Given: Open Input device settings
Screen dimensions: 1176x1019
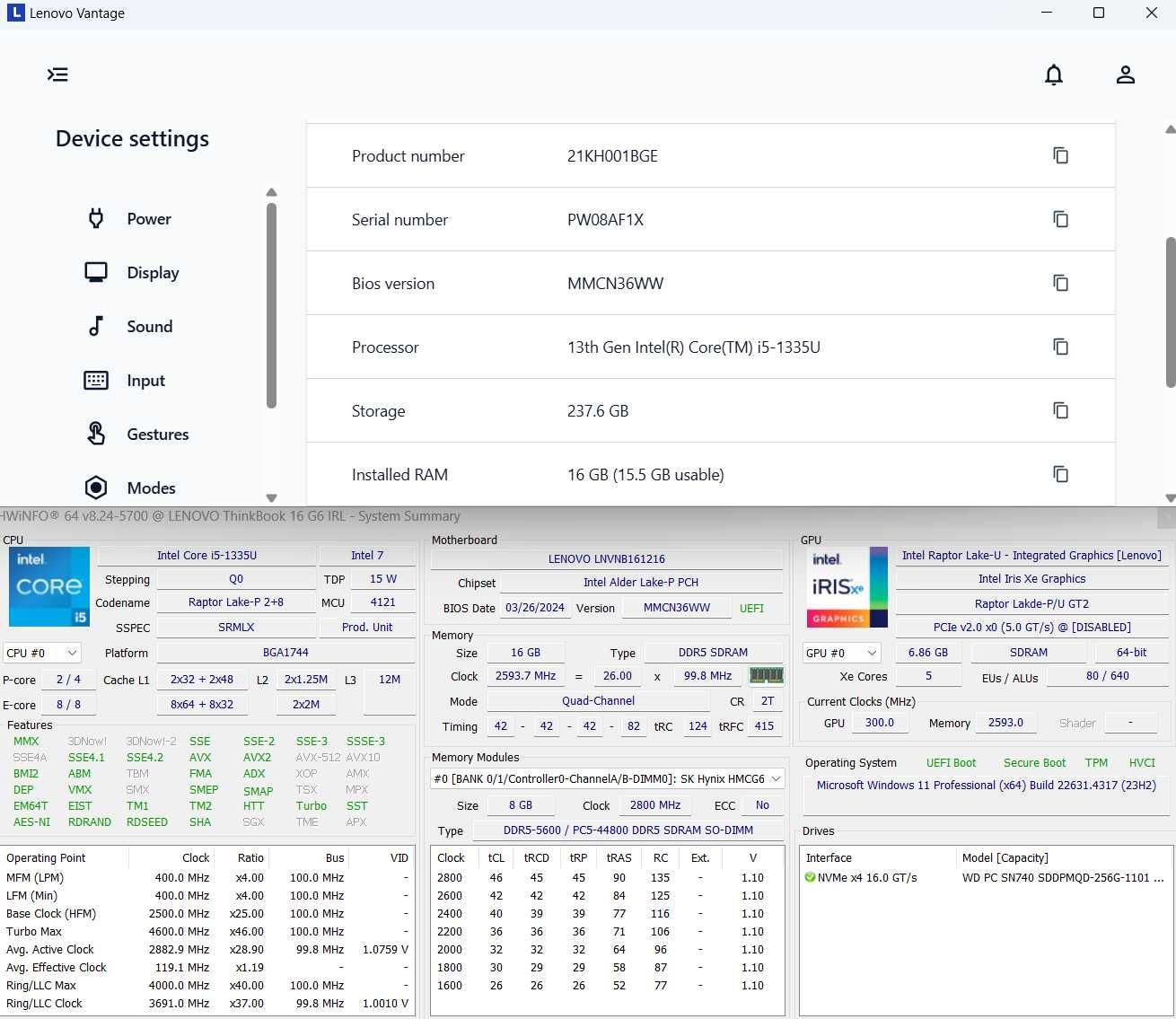Looking at the screenshot, I should click(146, 380).
